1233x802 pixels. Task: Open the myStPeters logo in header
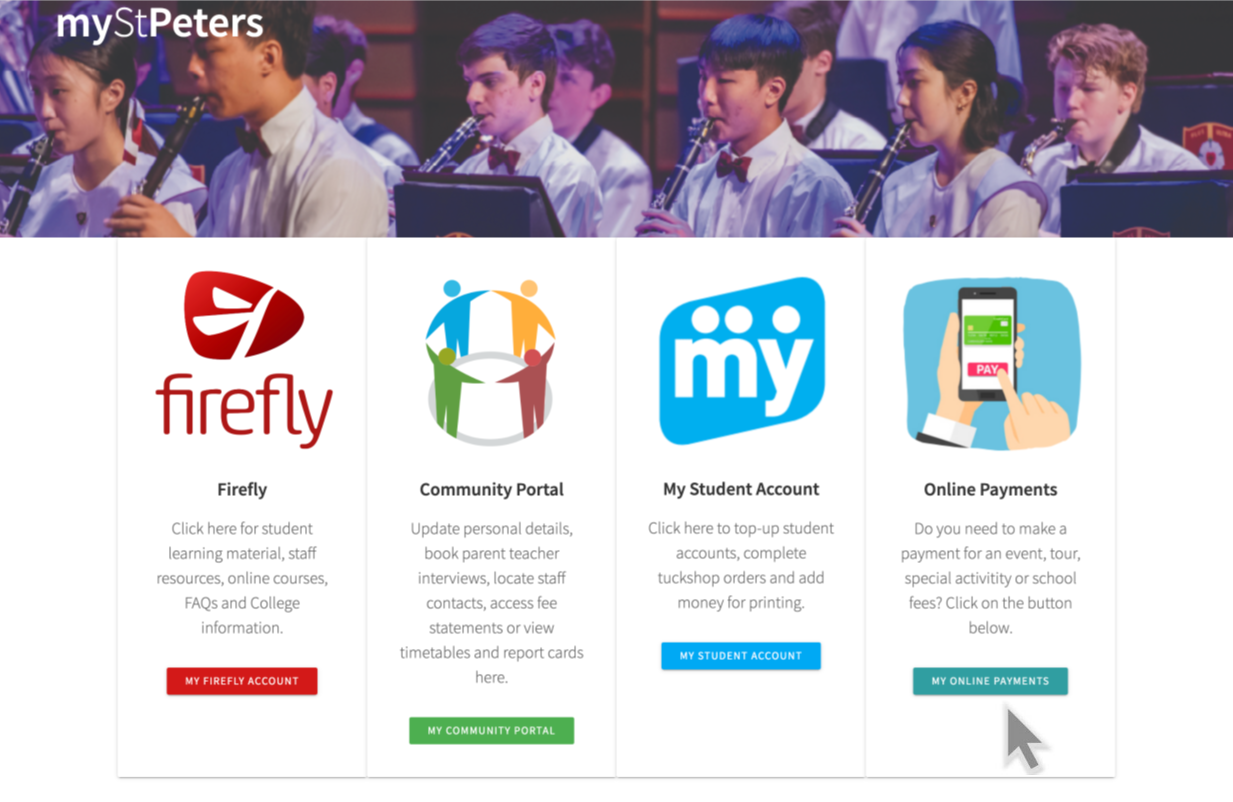[160, 23]
